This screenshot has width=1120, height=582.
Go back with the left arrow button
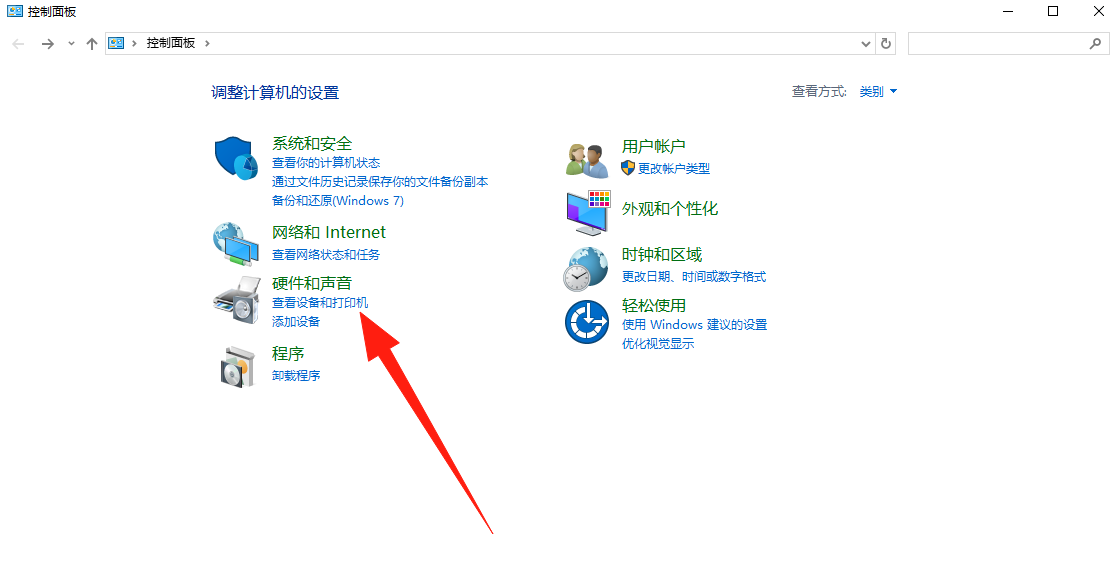(19, 44)
